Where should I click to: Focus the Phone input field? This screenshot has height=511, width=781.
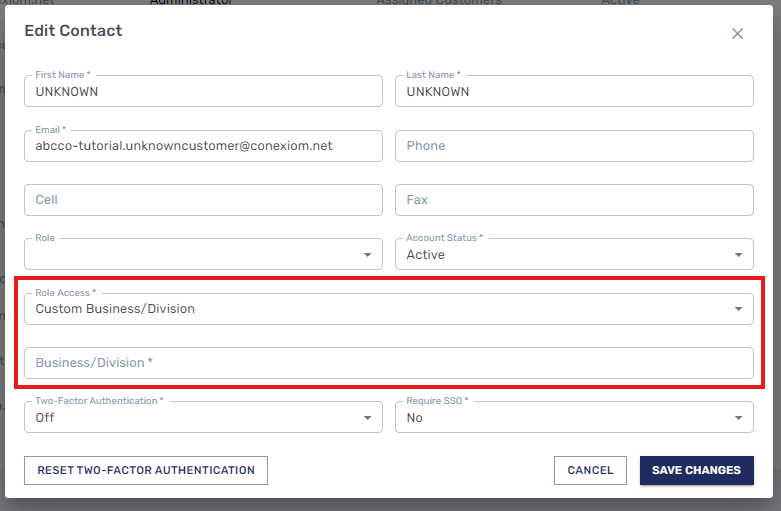click(574, 146)
